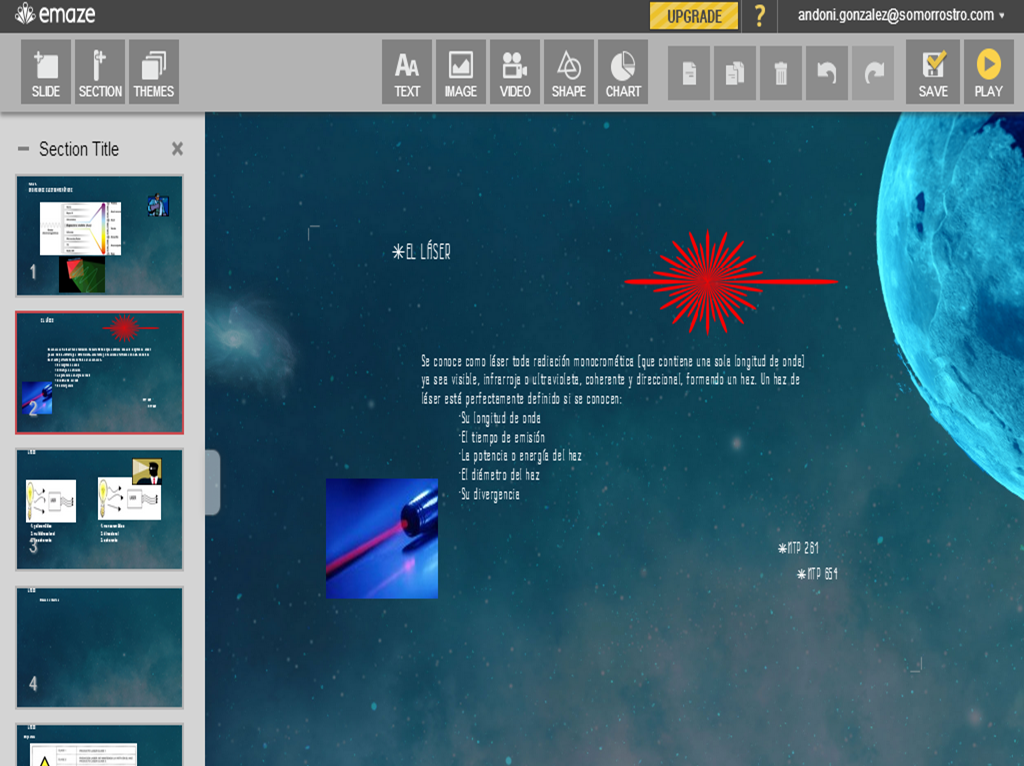1024x766 pixels.
Task: Click the 'El tiempo de emisión' bullet
Action: (502, 437)
